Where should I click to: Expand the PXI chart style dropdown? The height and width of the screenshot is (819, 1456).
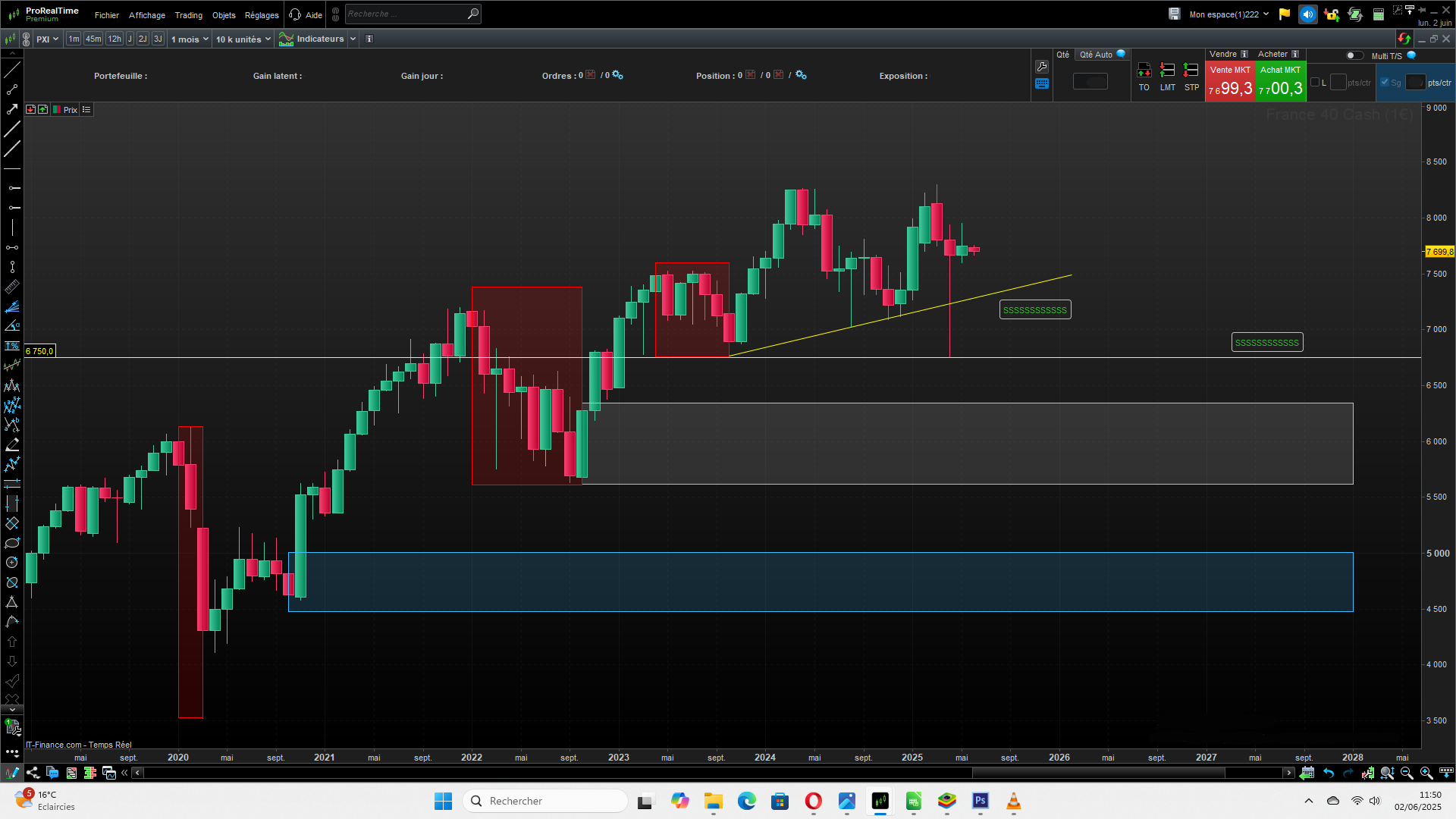pos(47,39)
